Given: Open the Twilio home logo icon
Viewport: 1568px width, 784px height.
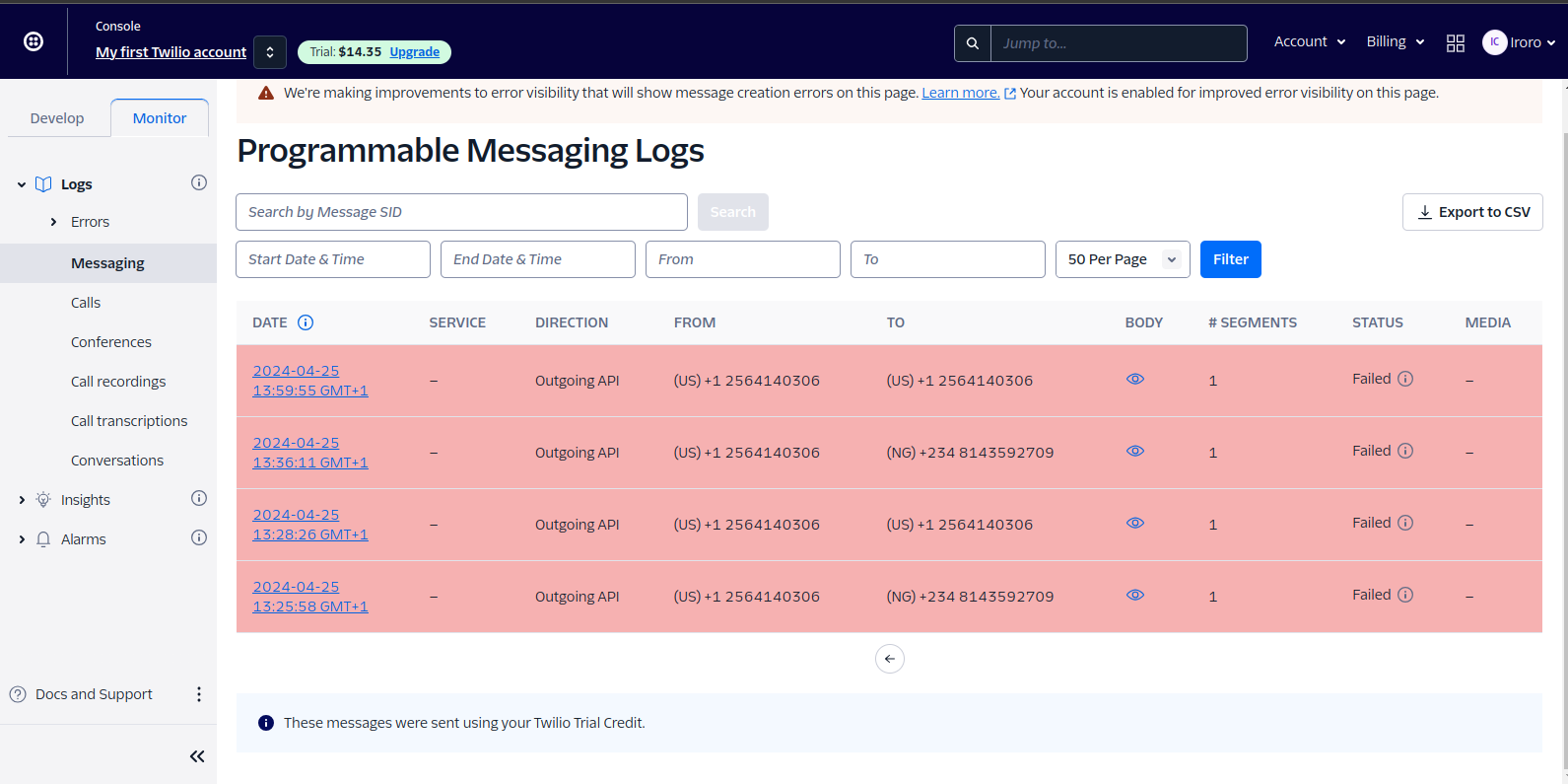Looking at the screenshot, I should [x=34, y=41].
